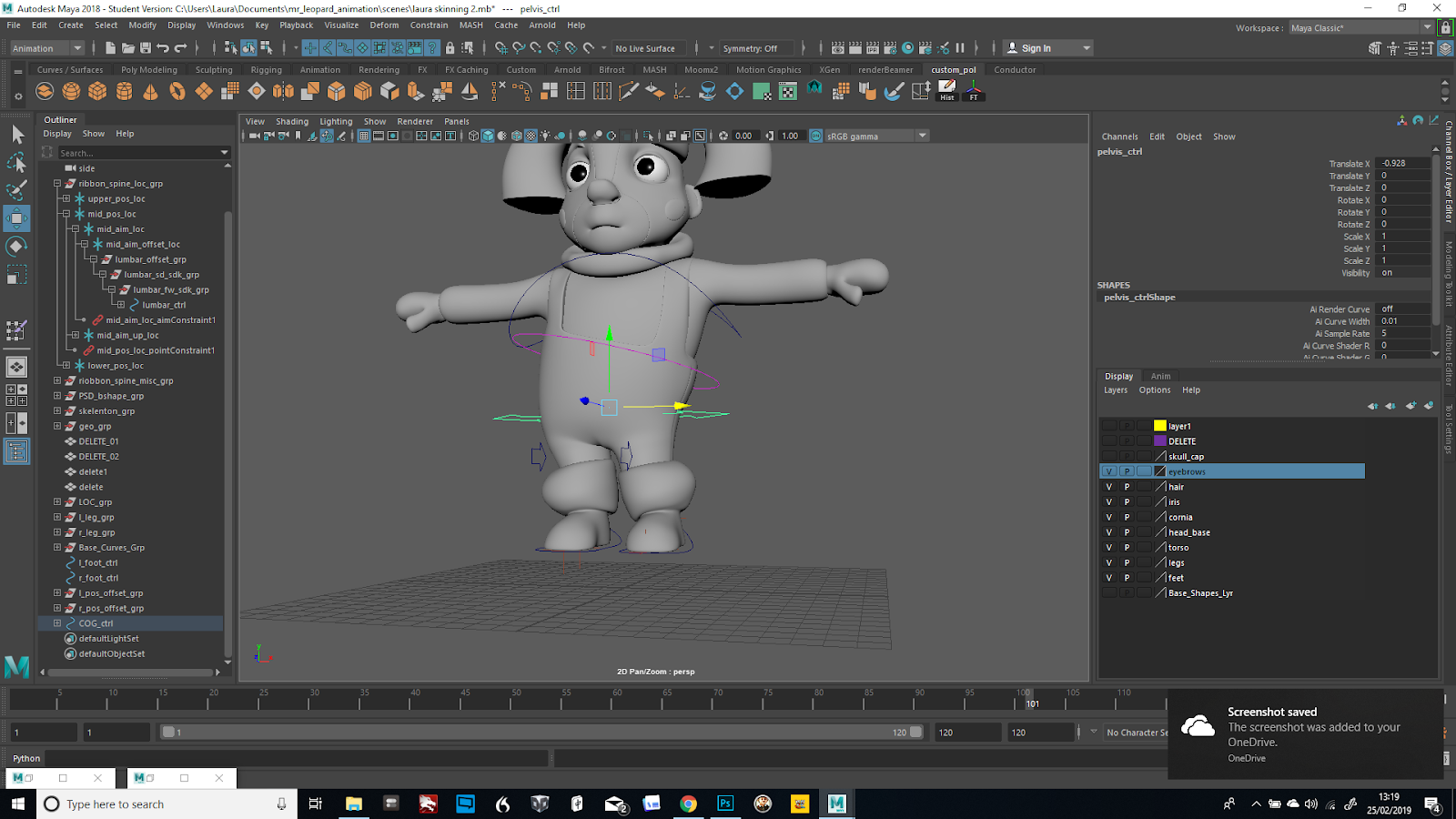Click the purple color swatch of DELETE layer
1456x819 pixels.
[x=1160, y=441]
